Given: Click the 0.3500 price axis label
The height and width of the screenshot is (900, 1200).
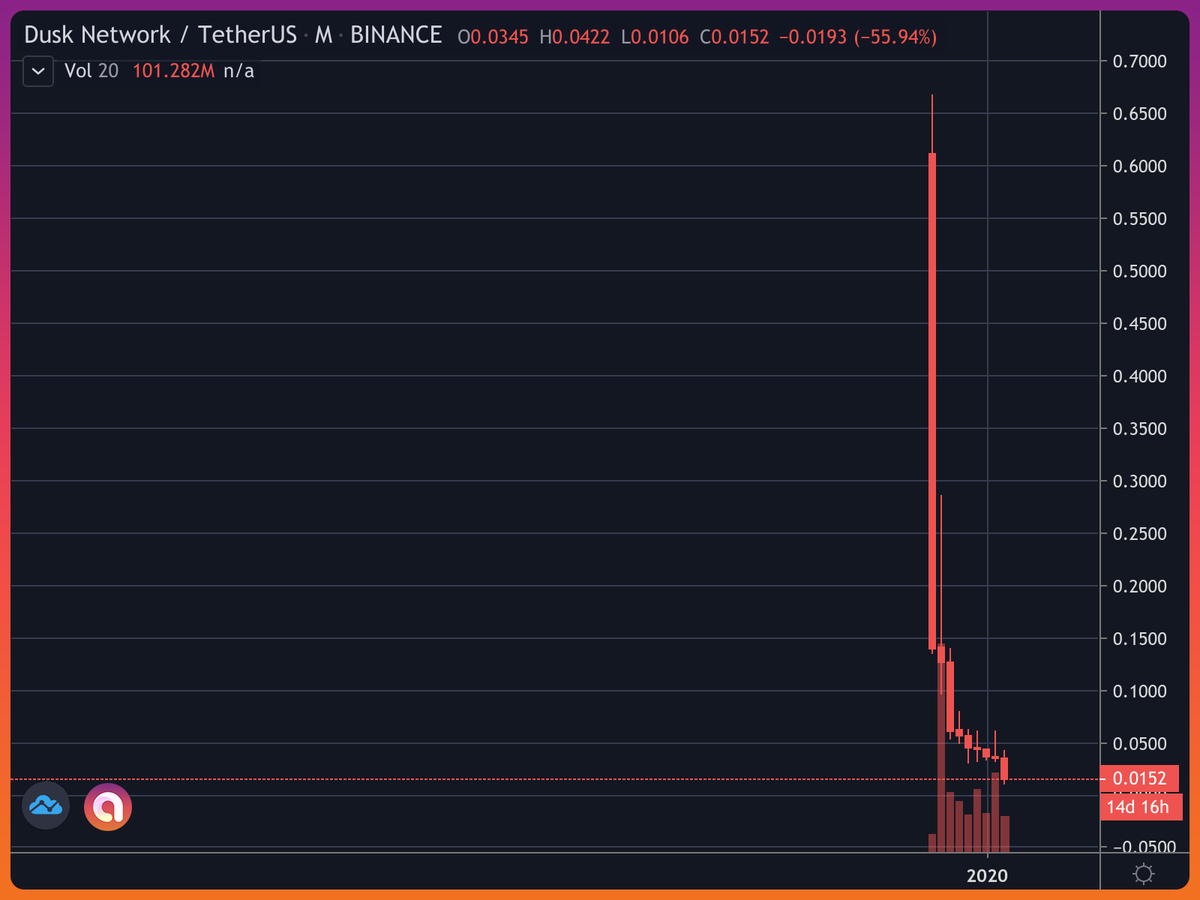Looking at the screenshot, I should [1140, 429].
